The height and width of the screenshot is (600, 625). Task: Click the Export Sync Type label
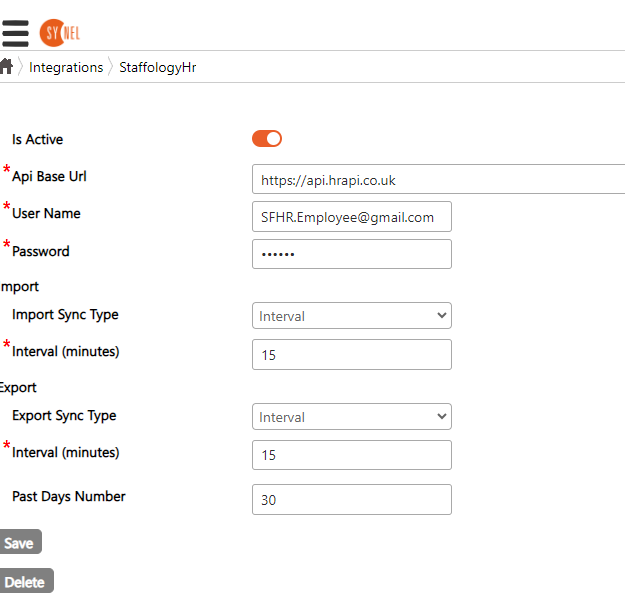pos(64,415)
